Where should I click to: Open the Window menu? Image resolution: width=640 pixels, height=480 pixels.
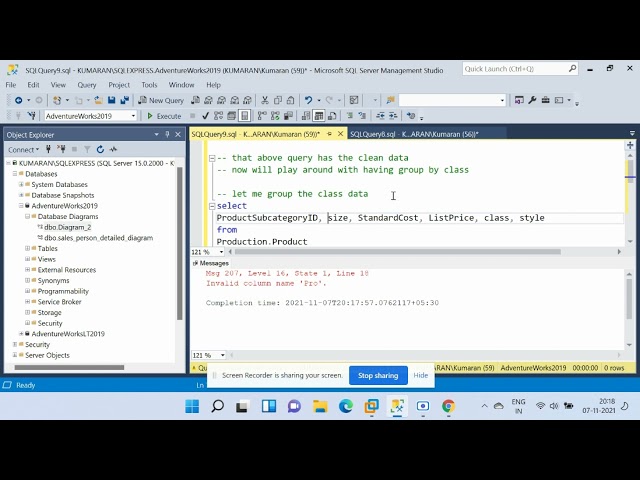click(x=181, y=85)
